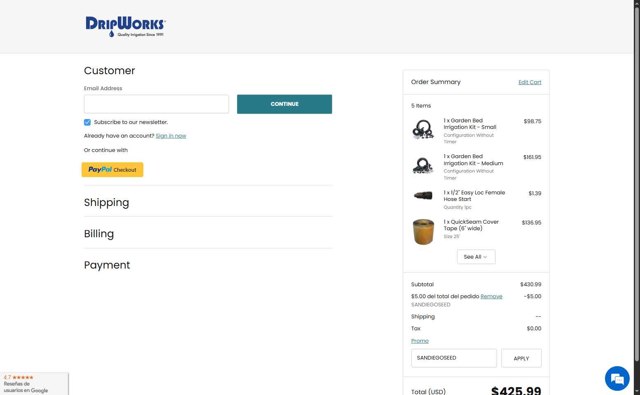Image resolution: width=640 pixels, height=395 pixels.
Task: Click the APPLY promo button
Action: point(521,358)
